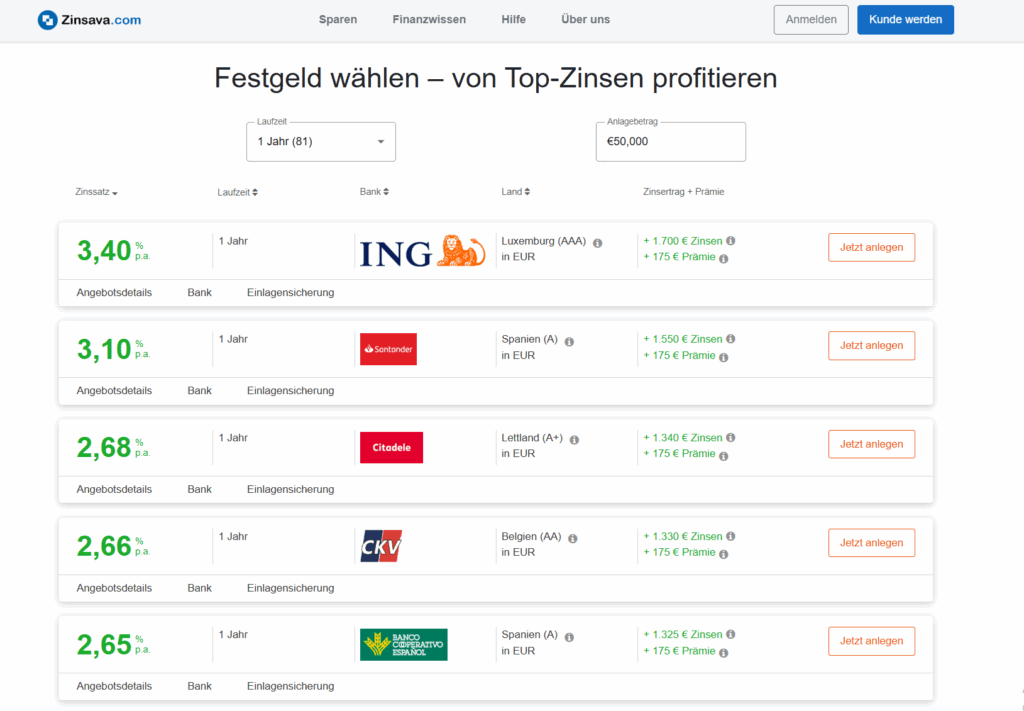Viewport: 1024px width, 711px height.
Task: Click the Anlagebetrag input field
Action: [670, 141]
